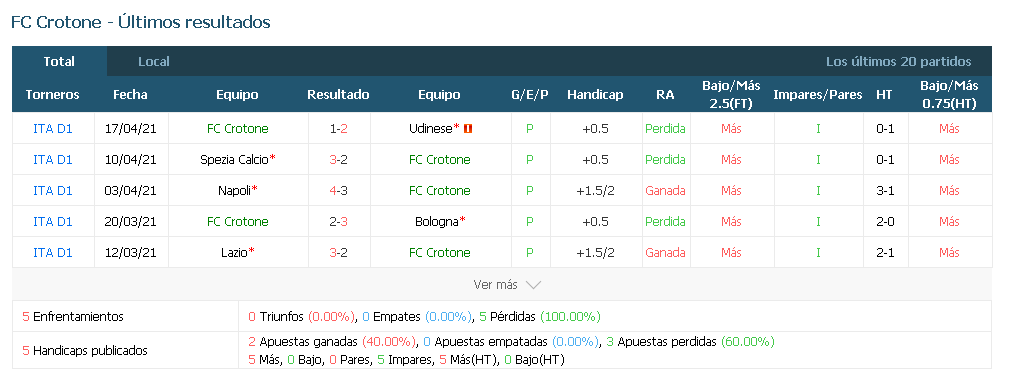This screenshot has height=375, width=1009.
Task: Click the Spezia Calcio team name
Action: coord(234,160)
